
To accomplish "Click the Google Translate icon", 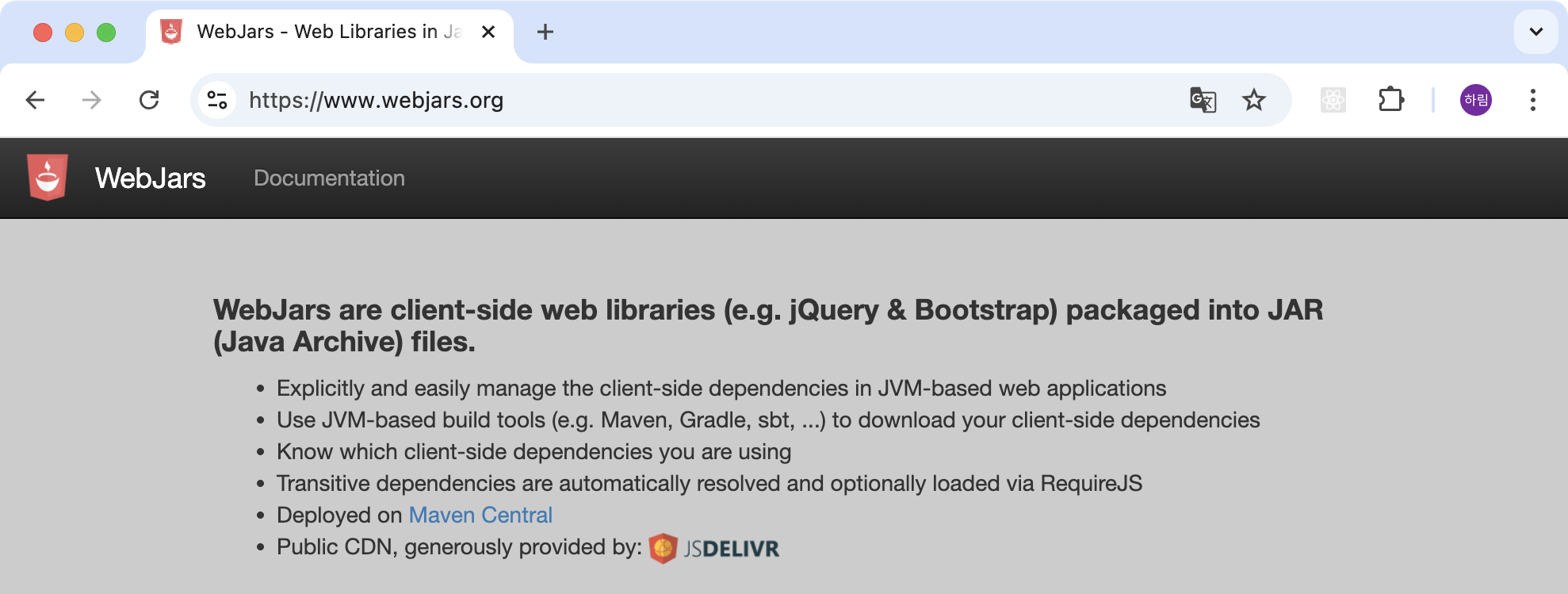I will click(x=1203, y=100).
